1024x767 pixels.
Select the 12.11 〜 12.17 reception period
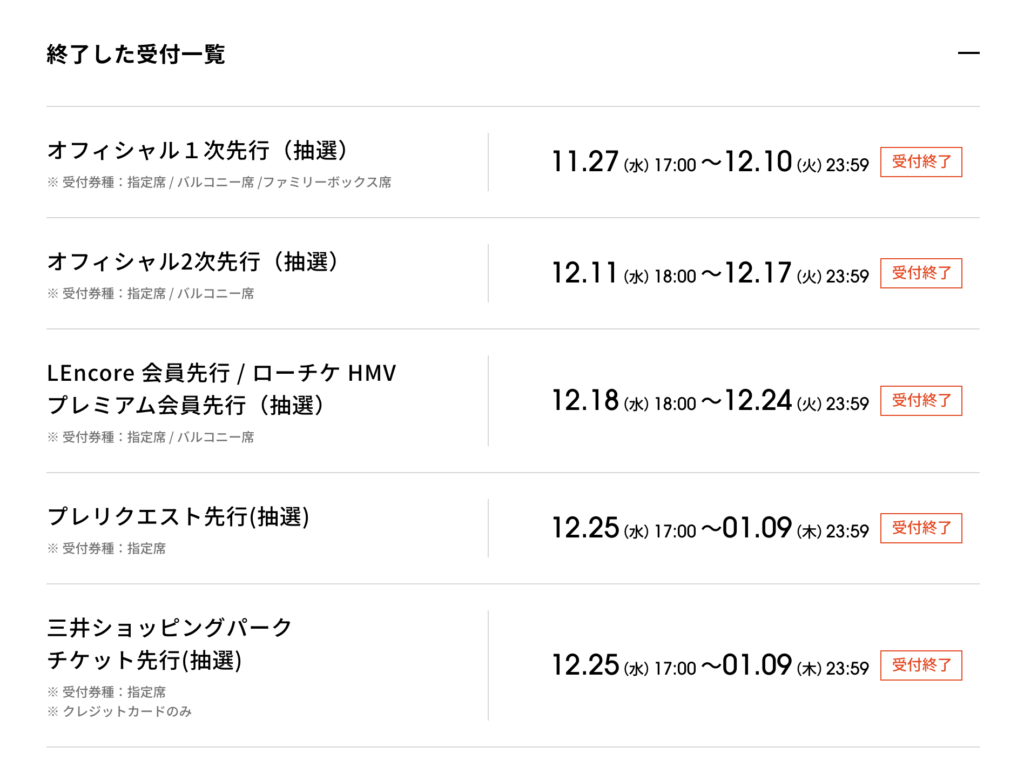(710, 273)
